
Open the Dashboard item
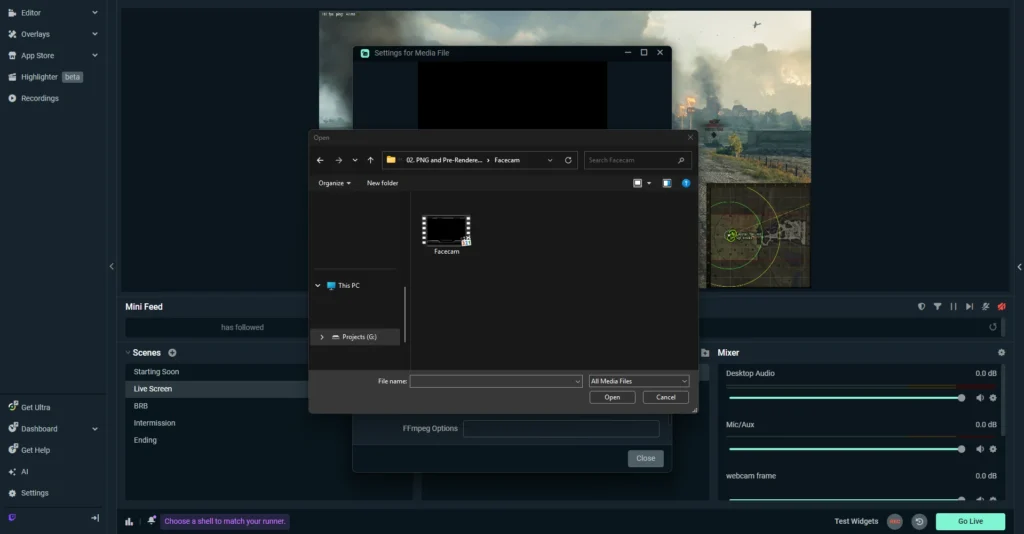pyautogui.click(x=39, y=429)
